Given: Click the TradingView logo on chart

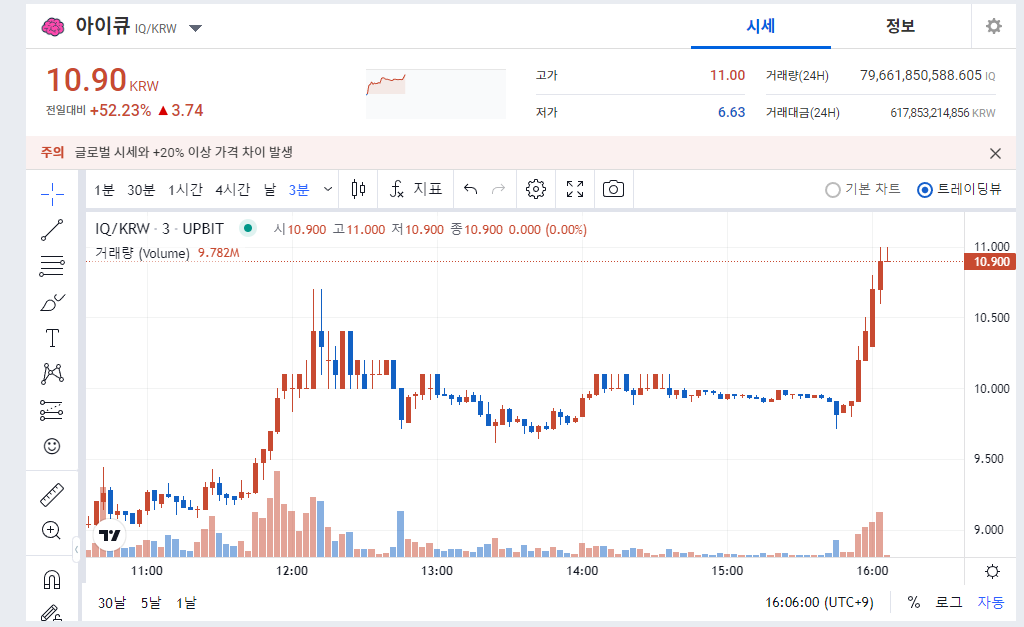Looking at the screenshot, I should pos(110,536).
